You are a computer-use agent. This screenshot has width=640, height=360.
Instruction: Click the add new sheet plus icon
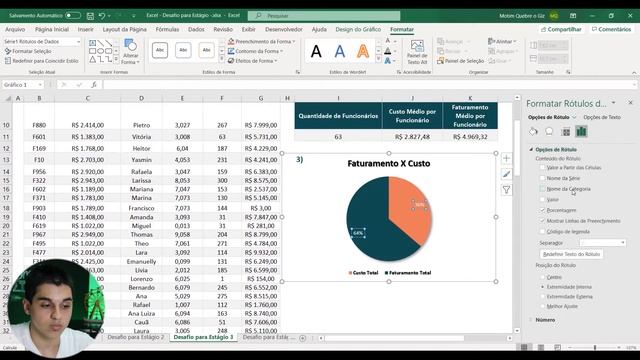(302, 338)
